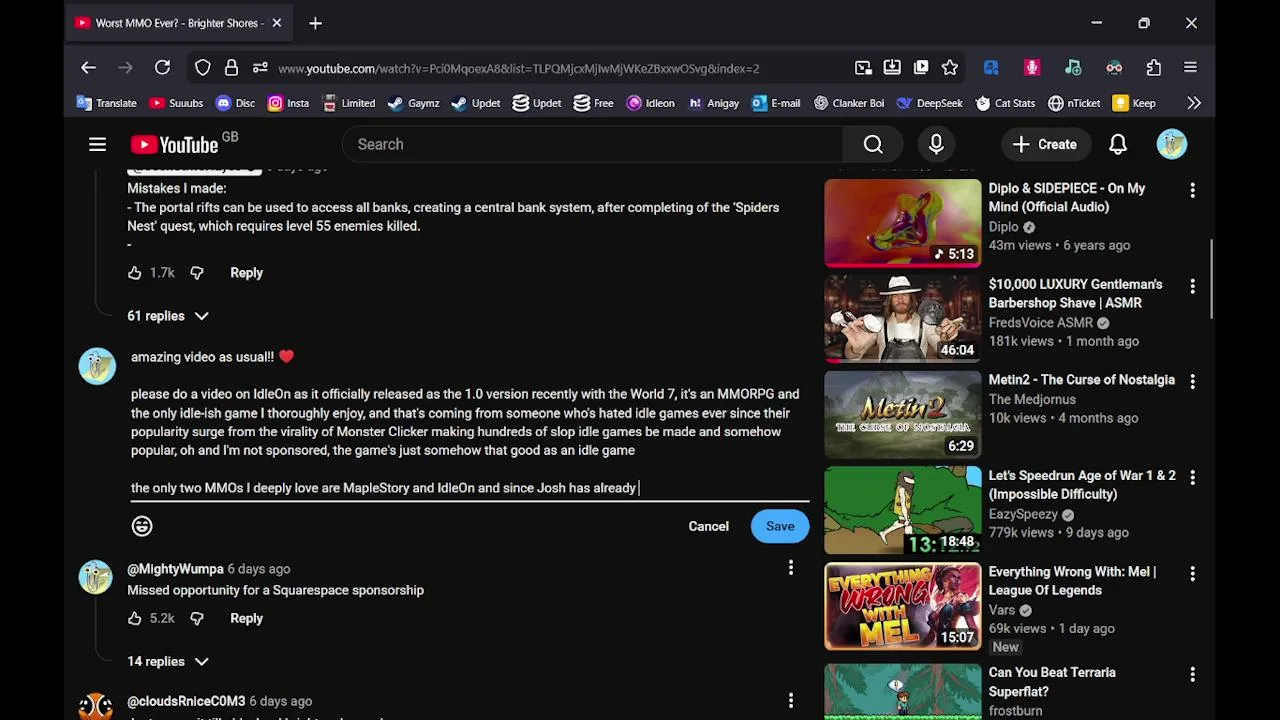The height and width of the screenshot is (720, 1280).
Task: Open the emoji picker in comment editor
Action: (142, 526)
